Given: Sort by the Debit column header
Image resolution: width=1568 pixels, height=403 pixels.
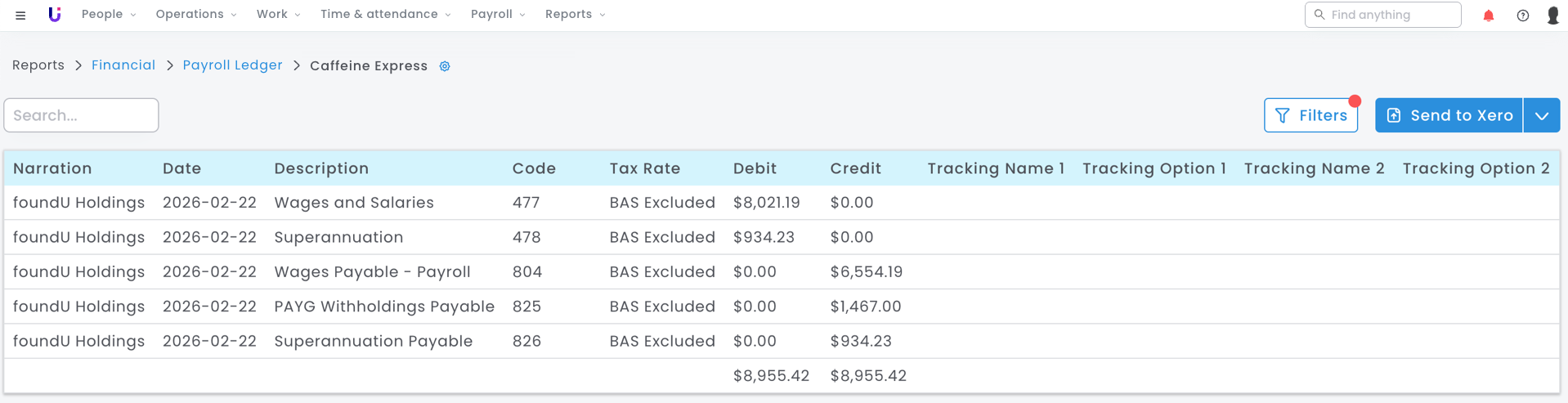Looking at the screenshot, I should (x=755, y=168).
